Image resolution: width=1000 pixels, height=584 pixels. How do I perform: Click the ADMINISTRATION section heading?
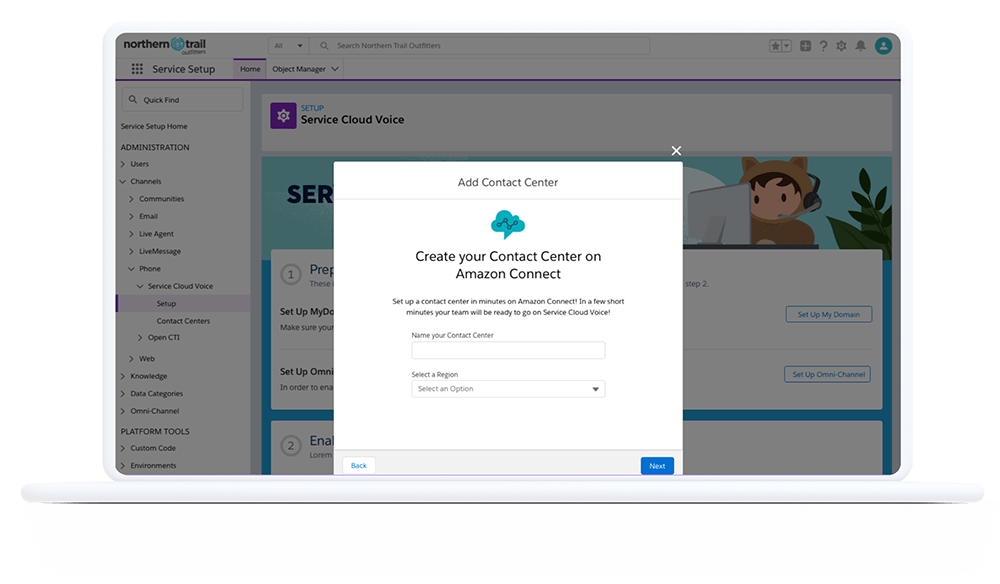155,147
